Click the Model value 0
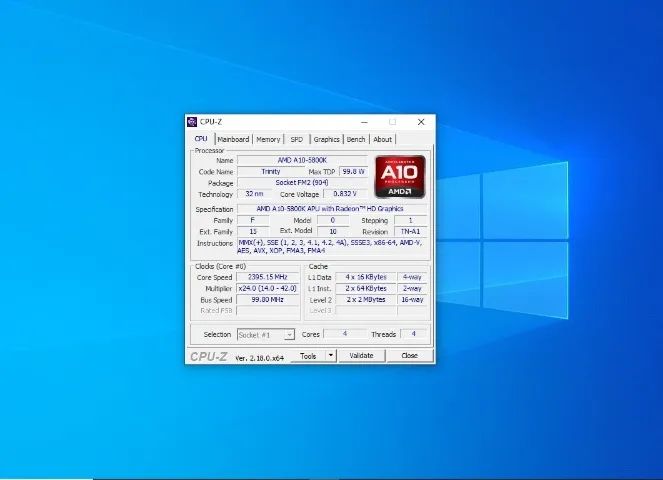The height and width of the screenshot is (480, 663). pyautogui.click(x=333, y=220)
